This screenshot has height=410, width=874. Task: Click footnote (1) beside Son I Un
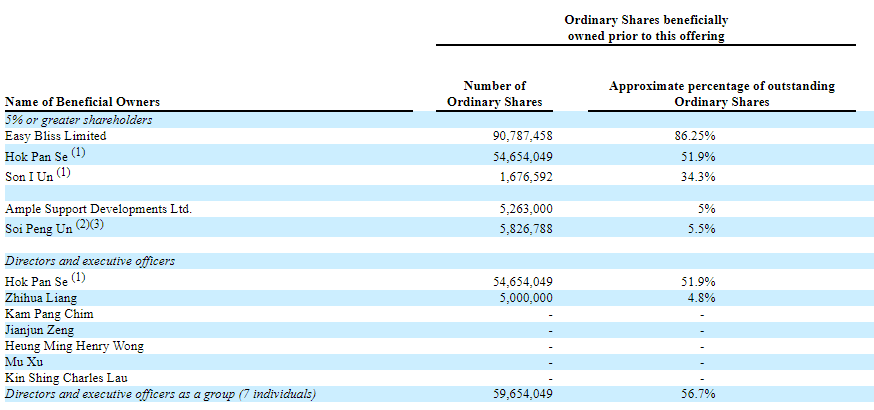[x=64, y=171]
